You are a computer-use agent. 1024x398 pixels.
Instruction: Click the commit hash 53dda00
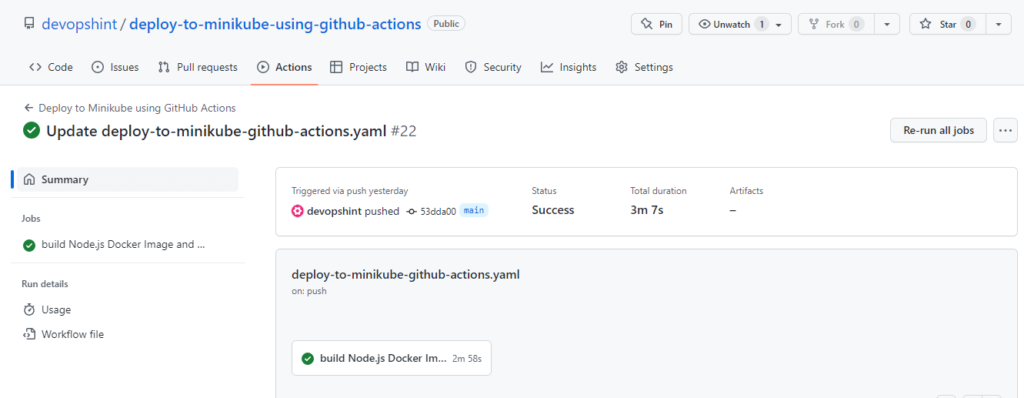click(438, 211)
